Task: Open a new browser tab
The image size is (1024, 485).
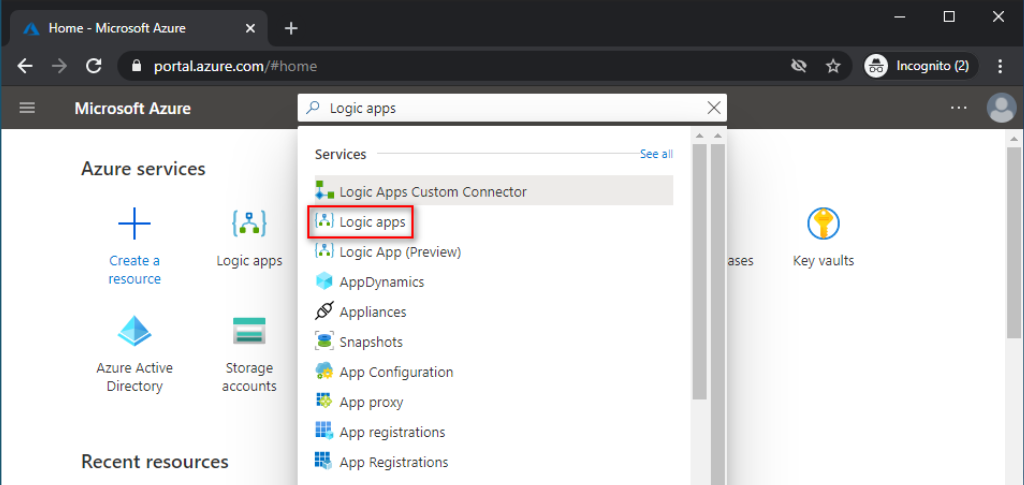Action: coord(291,28)
